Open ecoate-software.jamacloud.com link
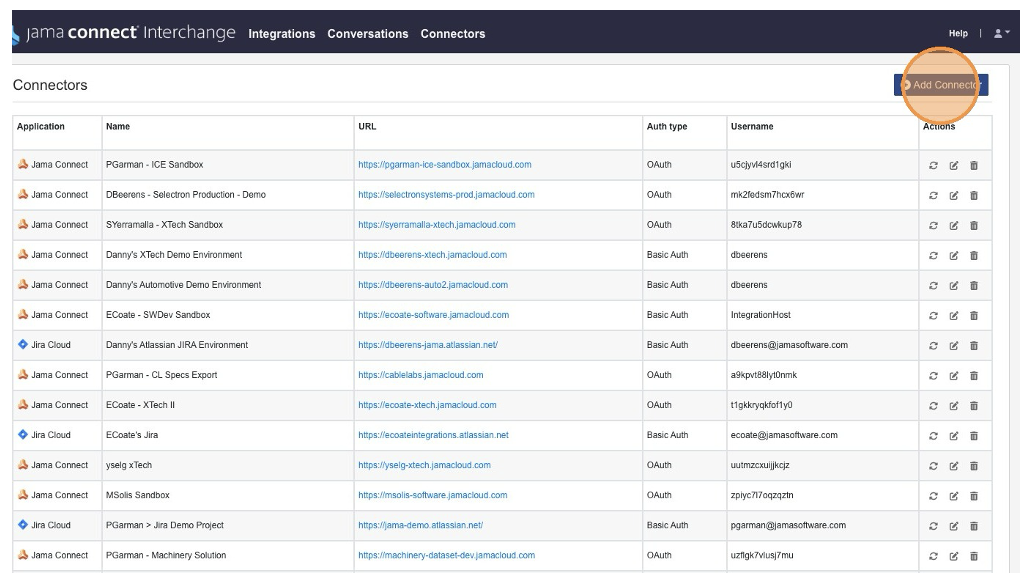Image resolution: width=1026 pixels, height=584 pixels. (433, 315)
